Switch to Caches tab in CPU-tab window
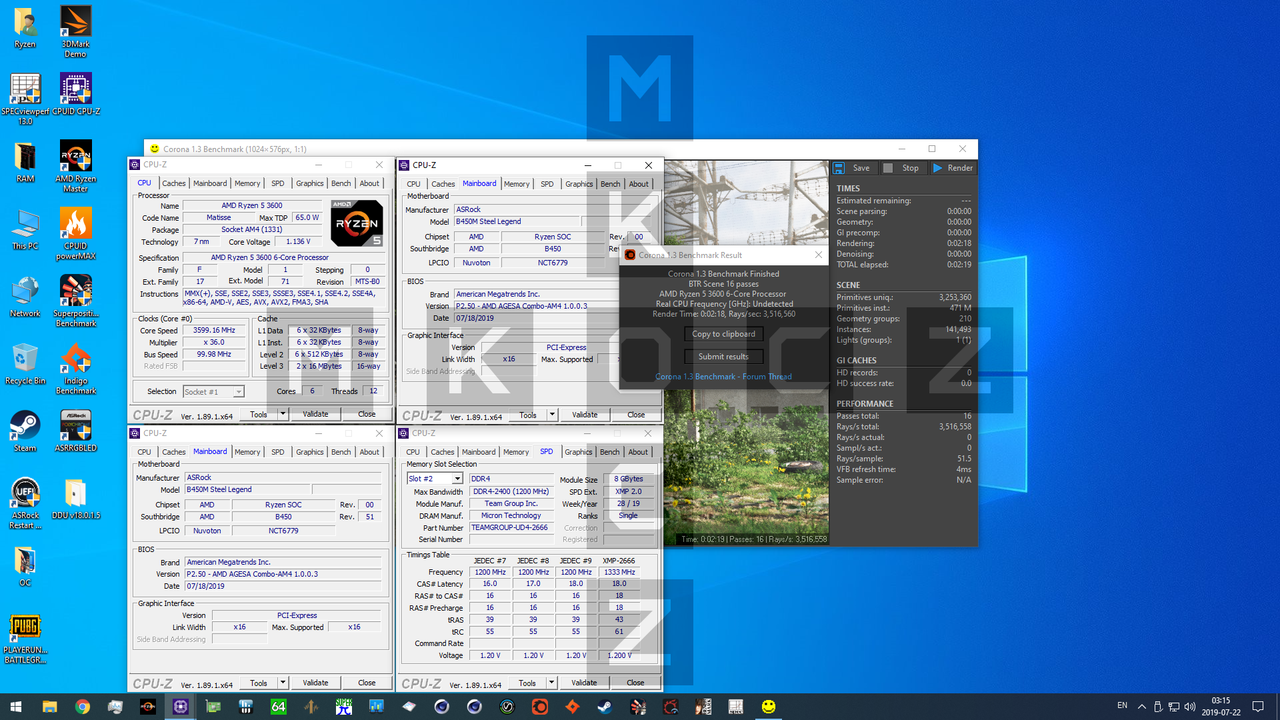This screenshot has height=720, width=1280. (x=174, y=183)
